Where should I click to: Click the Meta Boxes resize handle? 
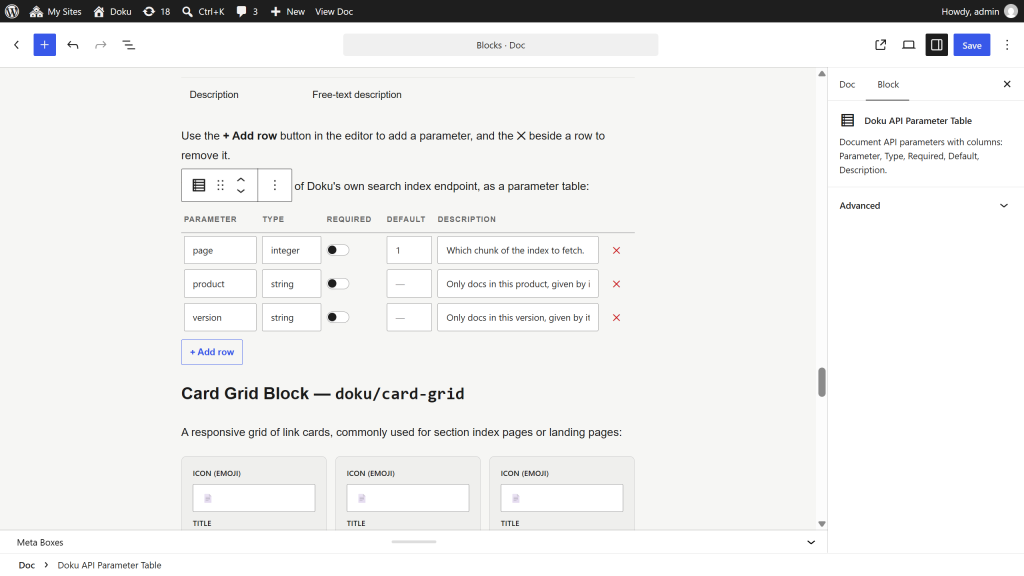(413, 541)
